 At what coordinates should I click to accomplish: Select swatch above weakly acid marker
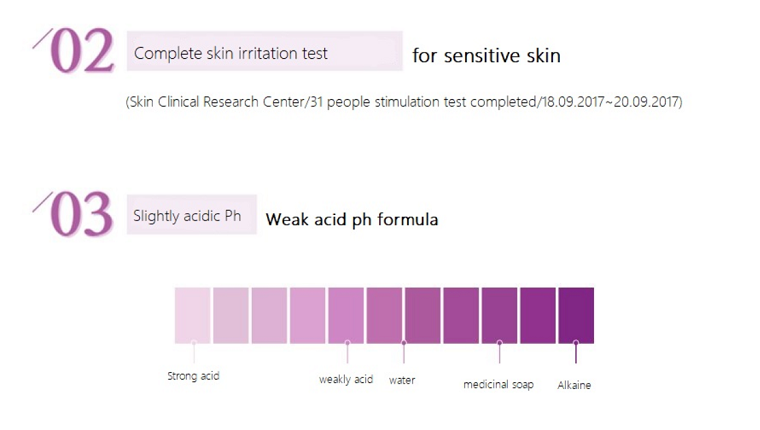[x=346, y=315]
